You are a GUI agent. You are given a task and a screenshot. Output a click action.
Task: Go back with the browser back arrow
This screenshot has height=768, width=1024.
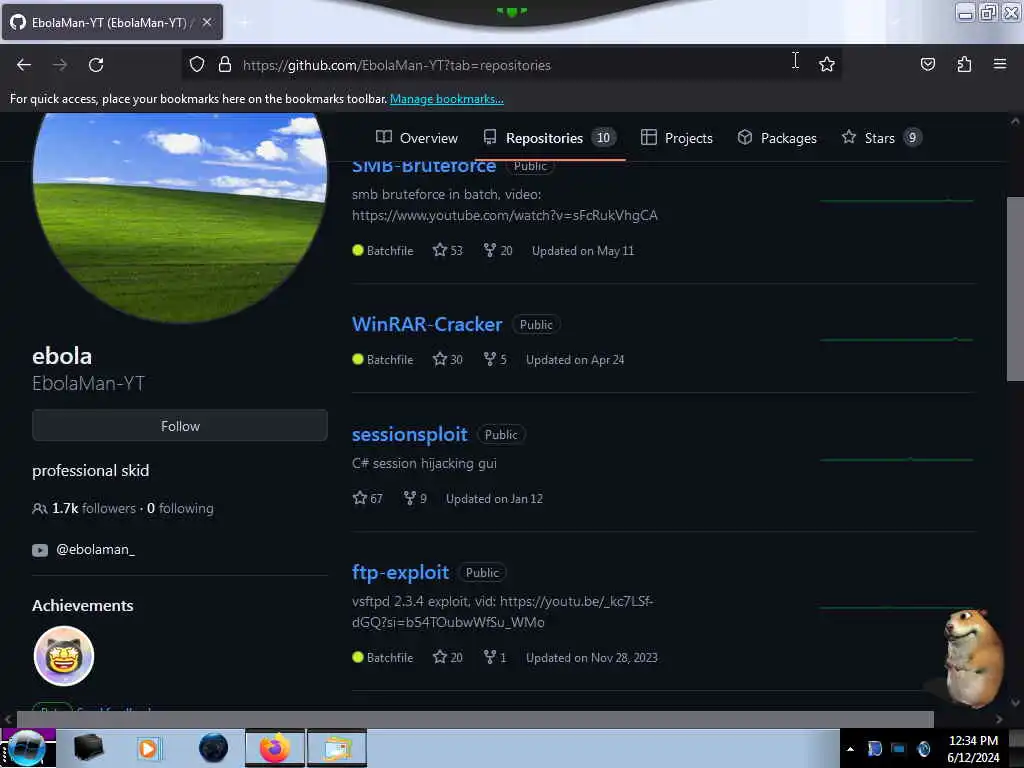24,65
